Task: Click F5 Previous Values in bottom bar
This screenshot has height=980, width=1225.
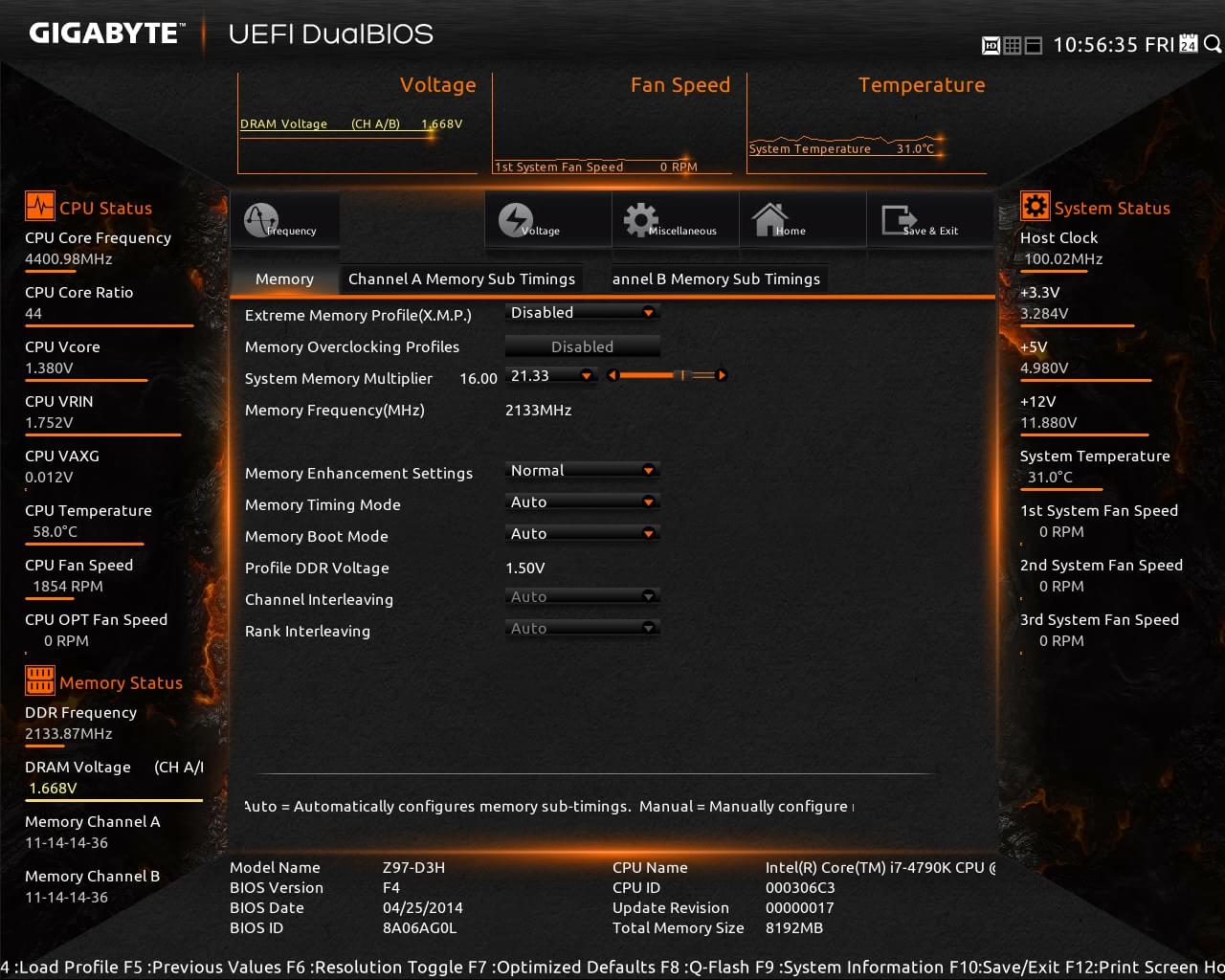Action: click(x=202, y=968)
